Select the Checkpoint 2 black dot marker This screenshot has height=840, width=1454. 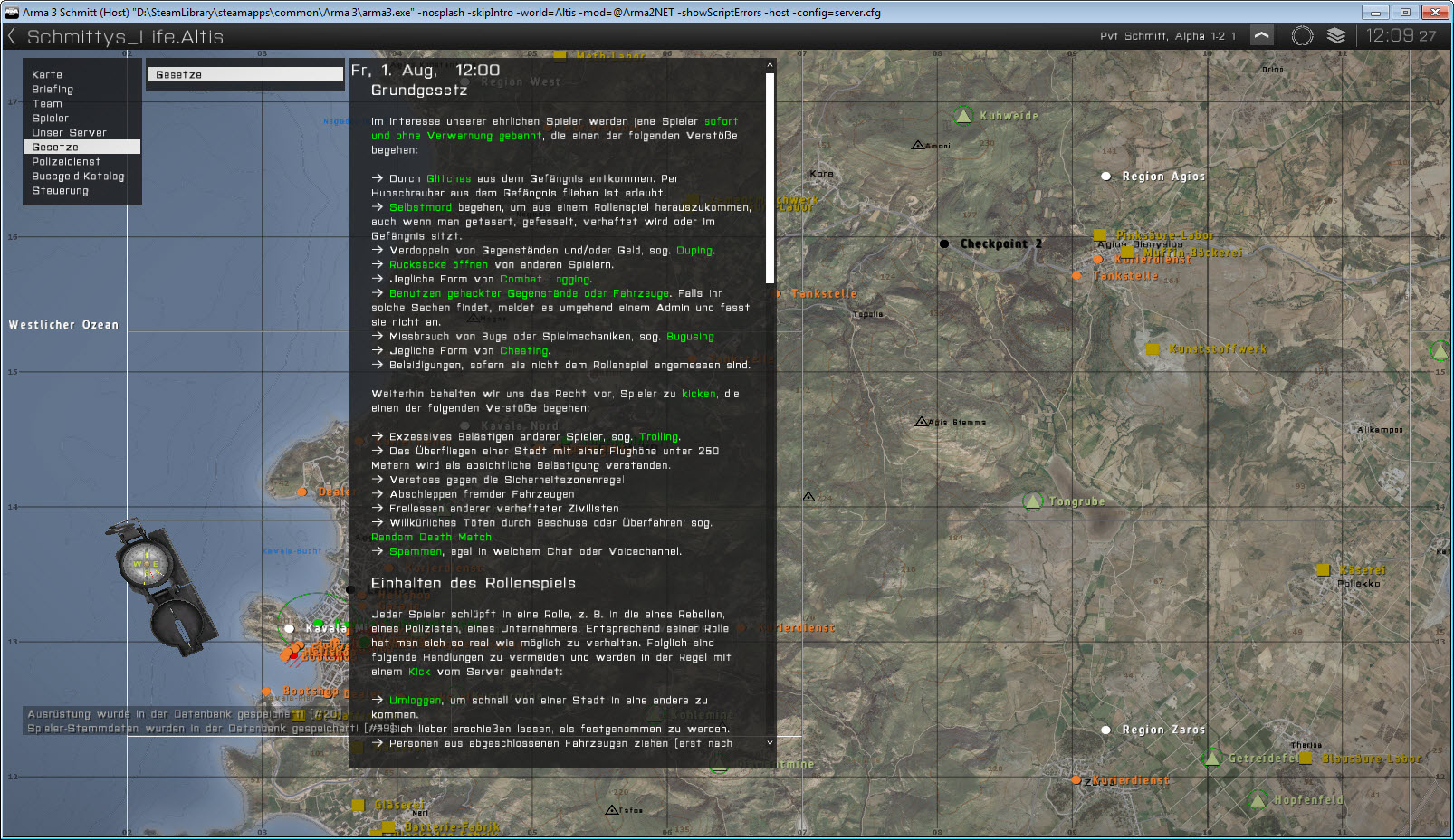point(944,243)
